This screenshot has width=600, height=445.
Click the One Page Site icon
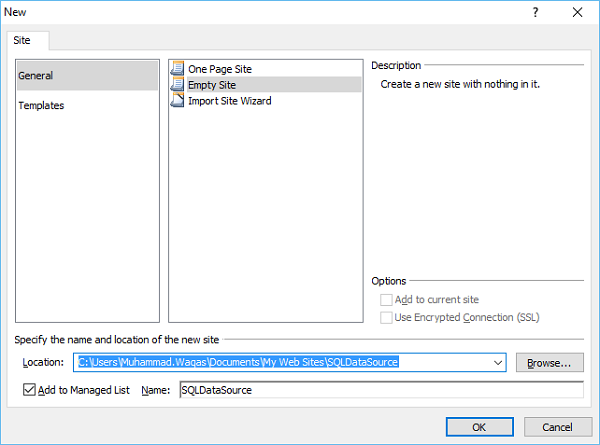178,69
